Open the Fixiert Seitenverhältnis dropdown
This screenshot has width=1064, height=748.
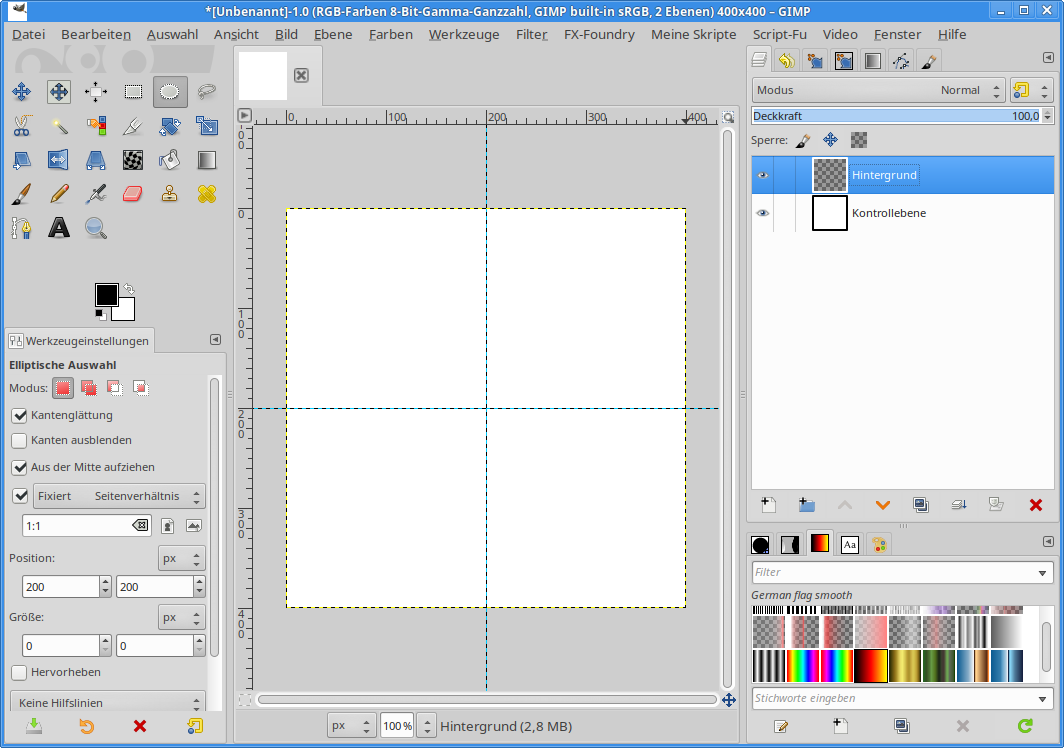[x=119, y=496]
